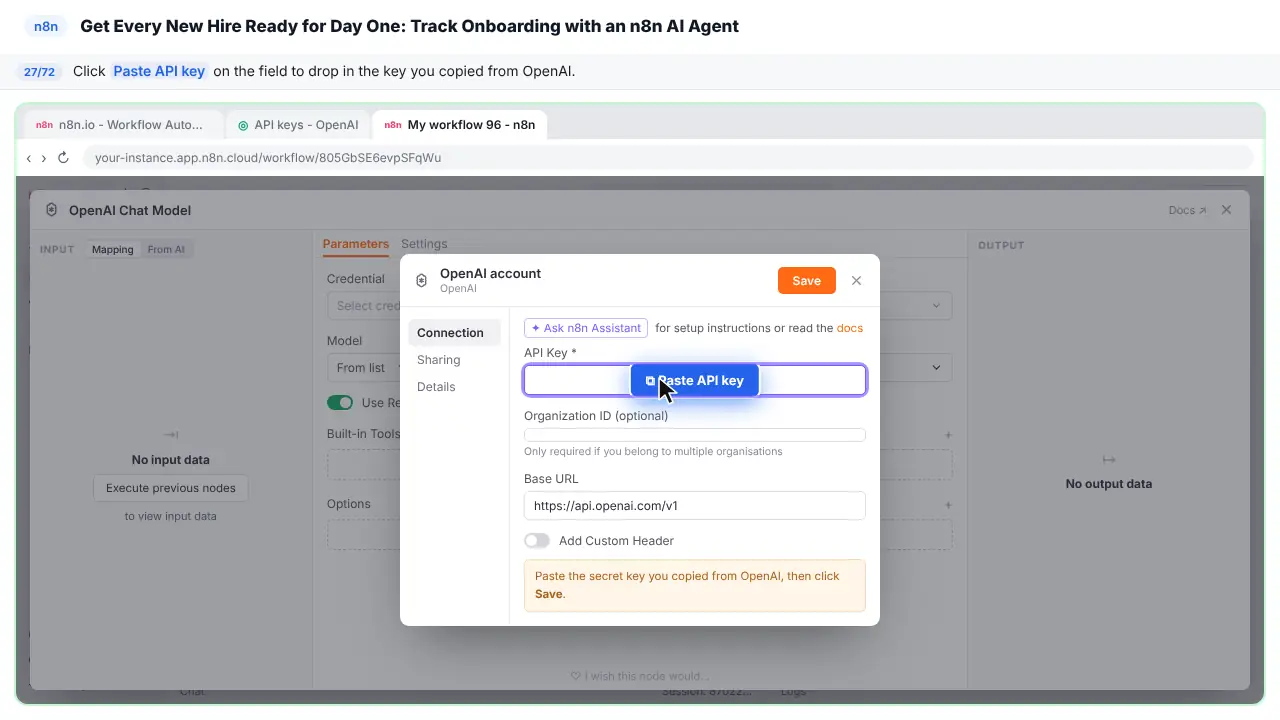This screenshot has height=720, width=1280.
Task: Switch to the n8n.io Workflow Automation browser tab
Action: [123, 125]
